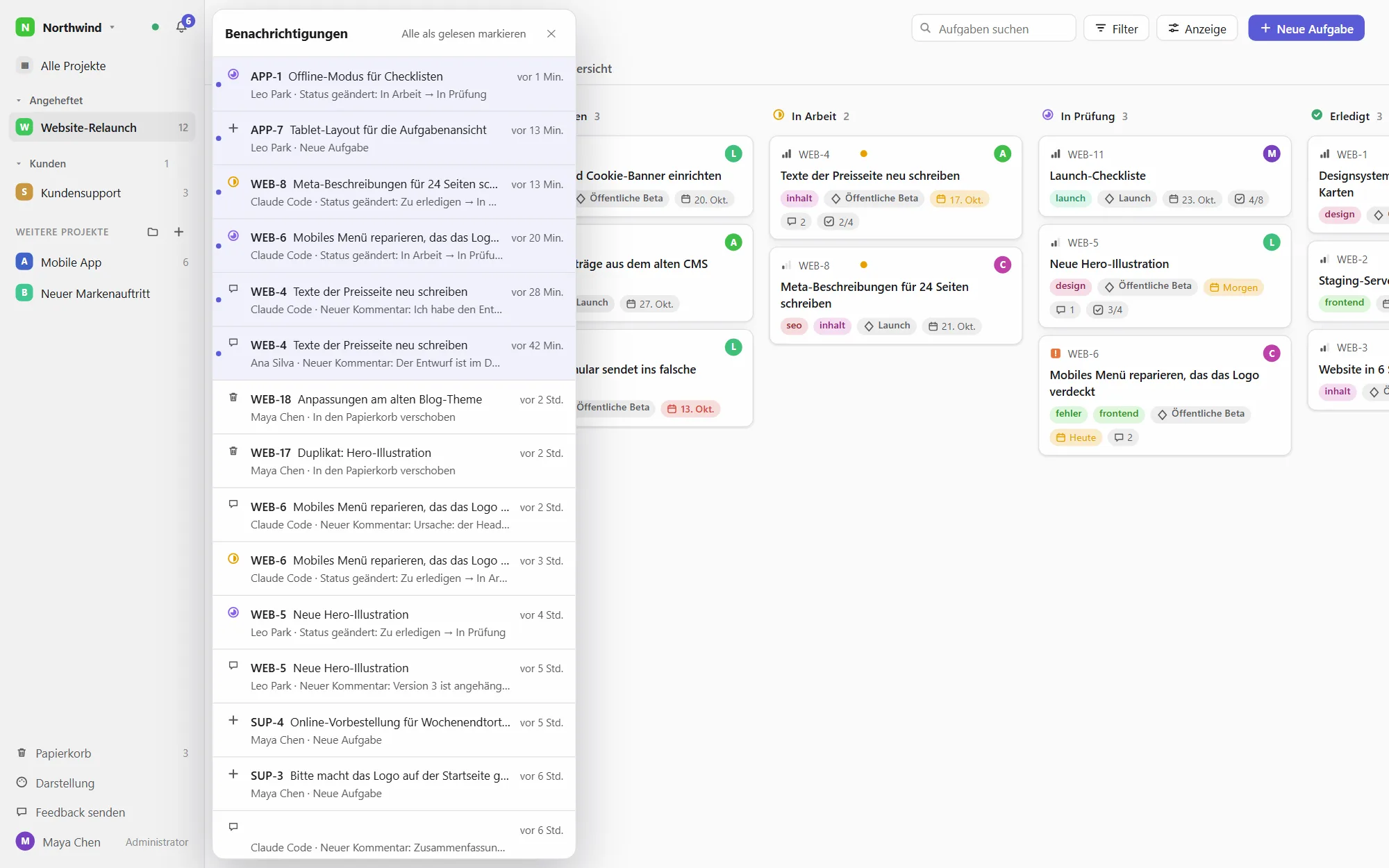The height and width of the screenshot is (868, 1389).
Task: Click the fehler tag on WEB-6 card
Action: tap(1068, 414)
